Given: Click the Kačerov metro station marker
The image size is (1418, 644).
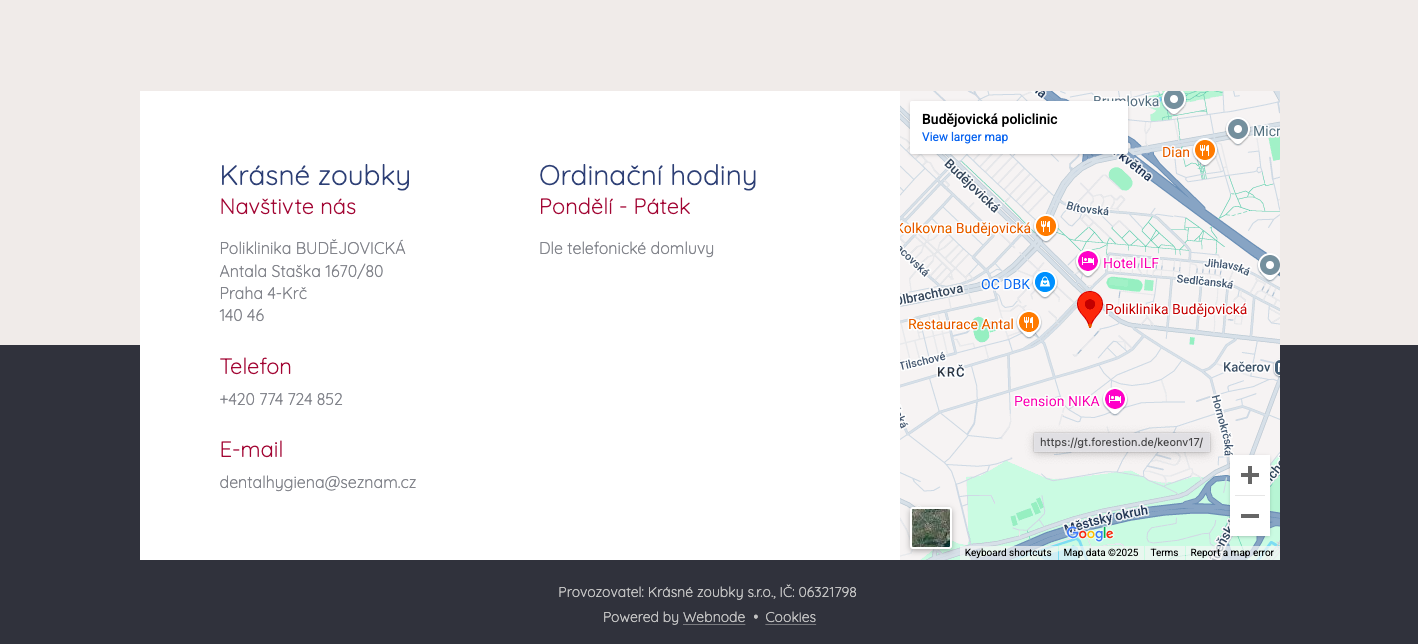Looking at the screenshot, I should (x=1276, y=368).
